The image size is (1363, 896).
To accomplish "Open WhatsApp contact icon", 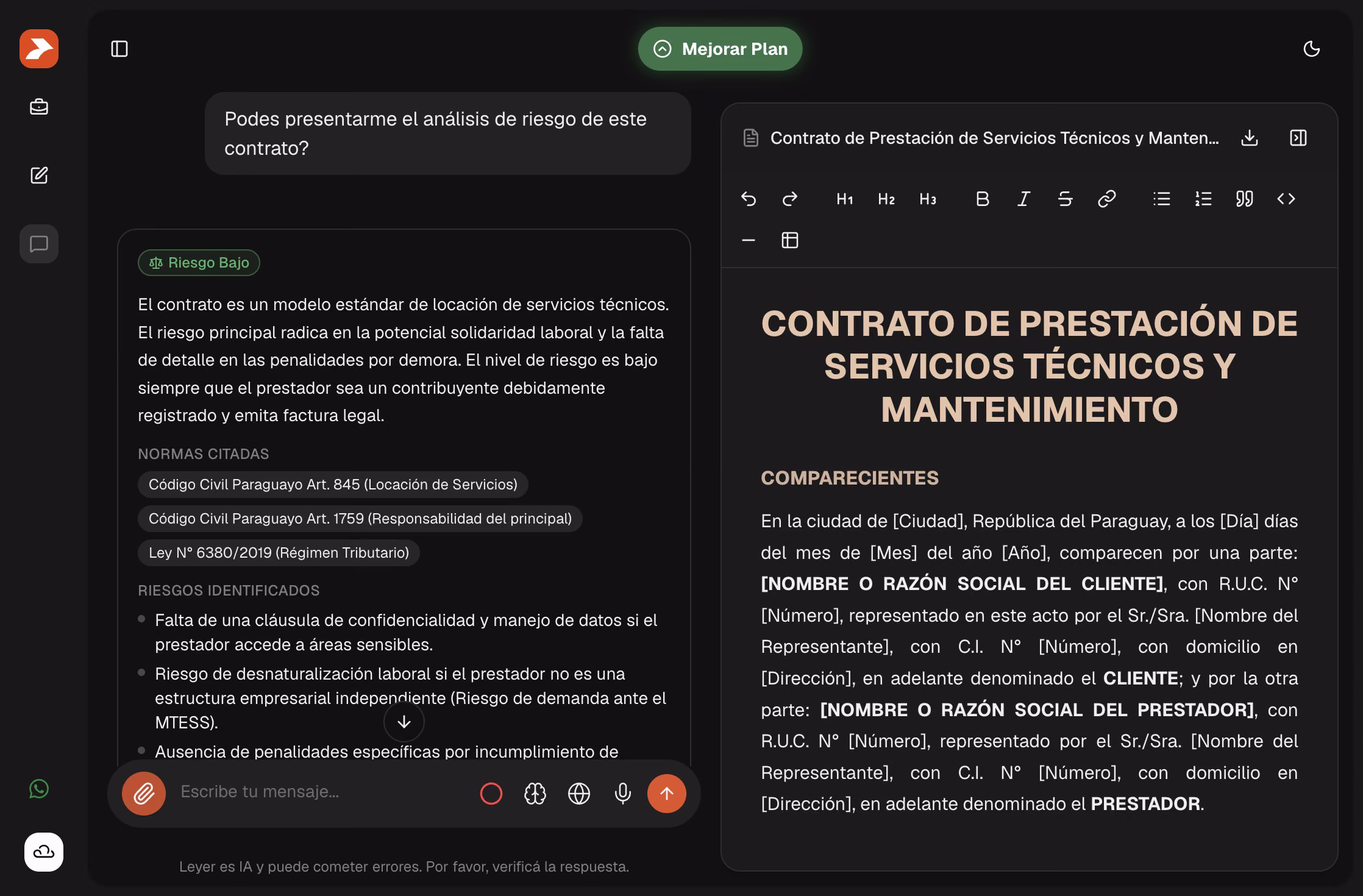I will pos(39,789).
